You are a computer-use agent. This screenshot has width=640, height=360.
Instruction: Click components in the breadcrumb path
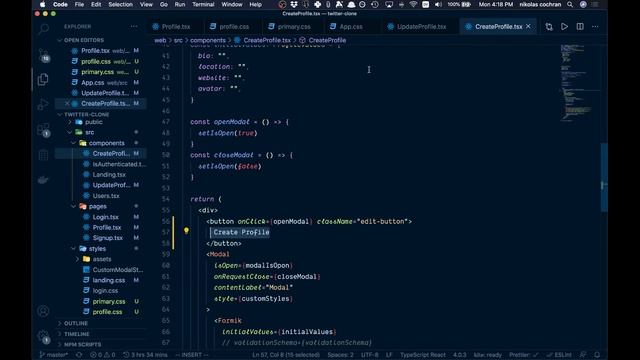208,40
